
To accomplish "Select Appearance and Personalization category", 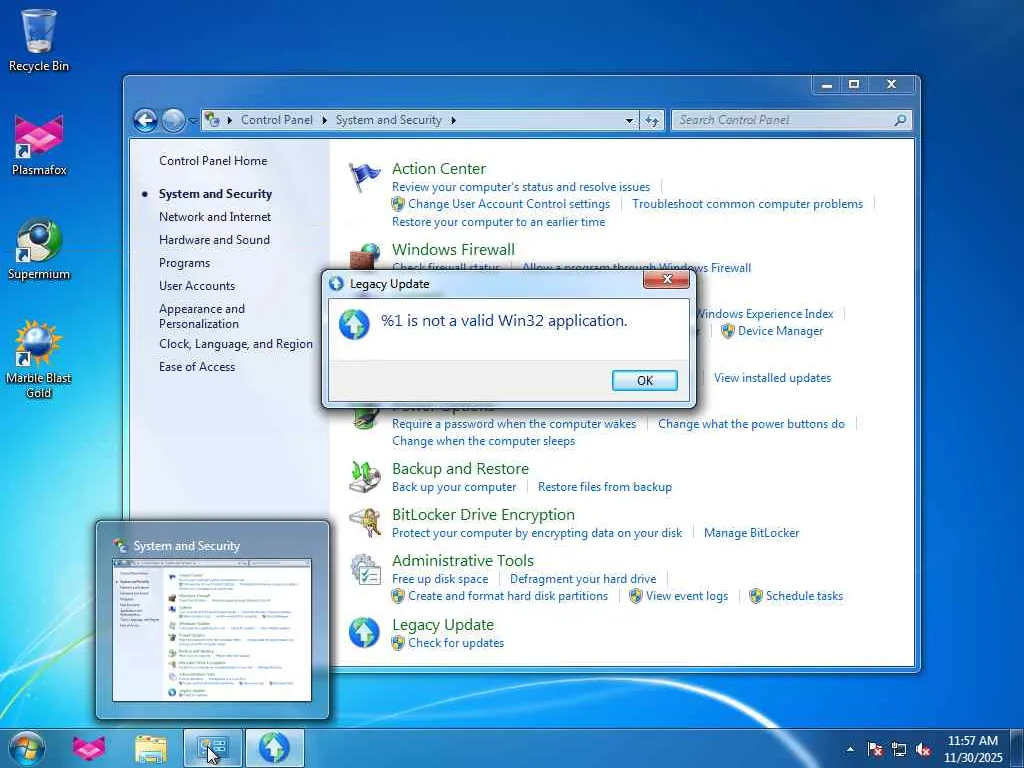I will pos(202,316).
